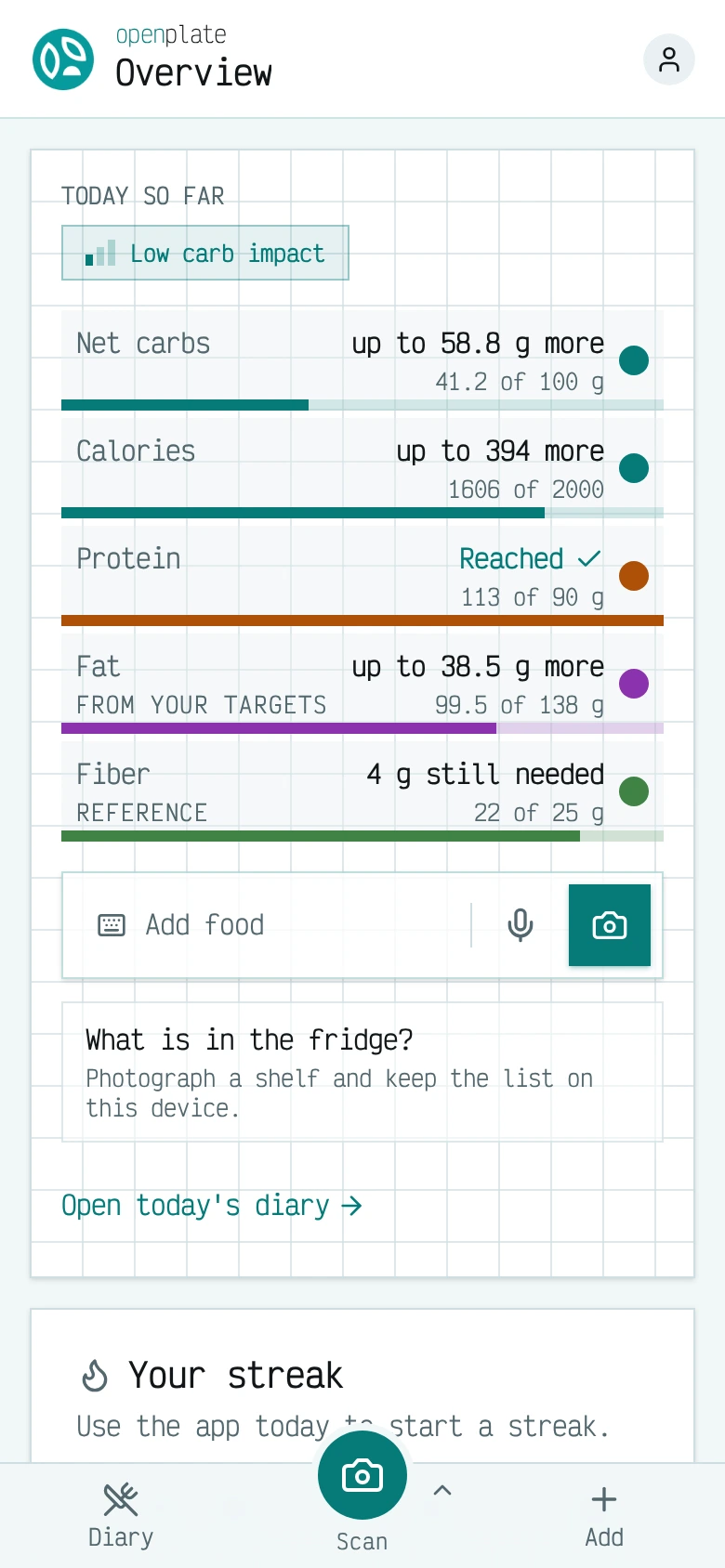
Task: Expand the chevron-up next to Scan
Action: point(442,1490)
